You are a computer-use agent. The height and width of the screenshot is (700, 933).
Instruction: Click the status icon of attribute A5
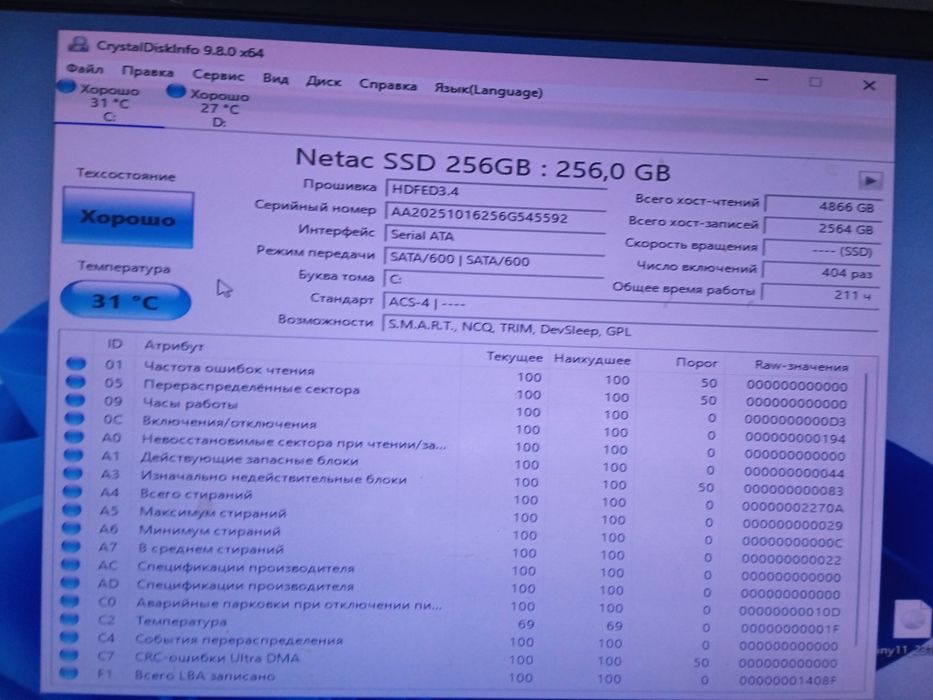click(71, 510)
